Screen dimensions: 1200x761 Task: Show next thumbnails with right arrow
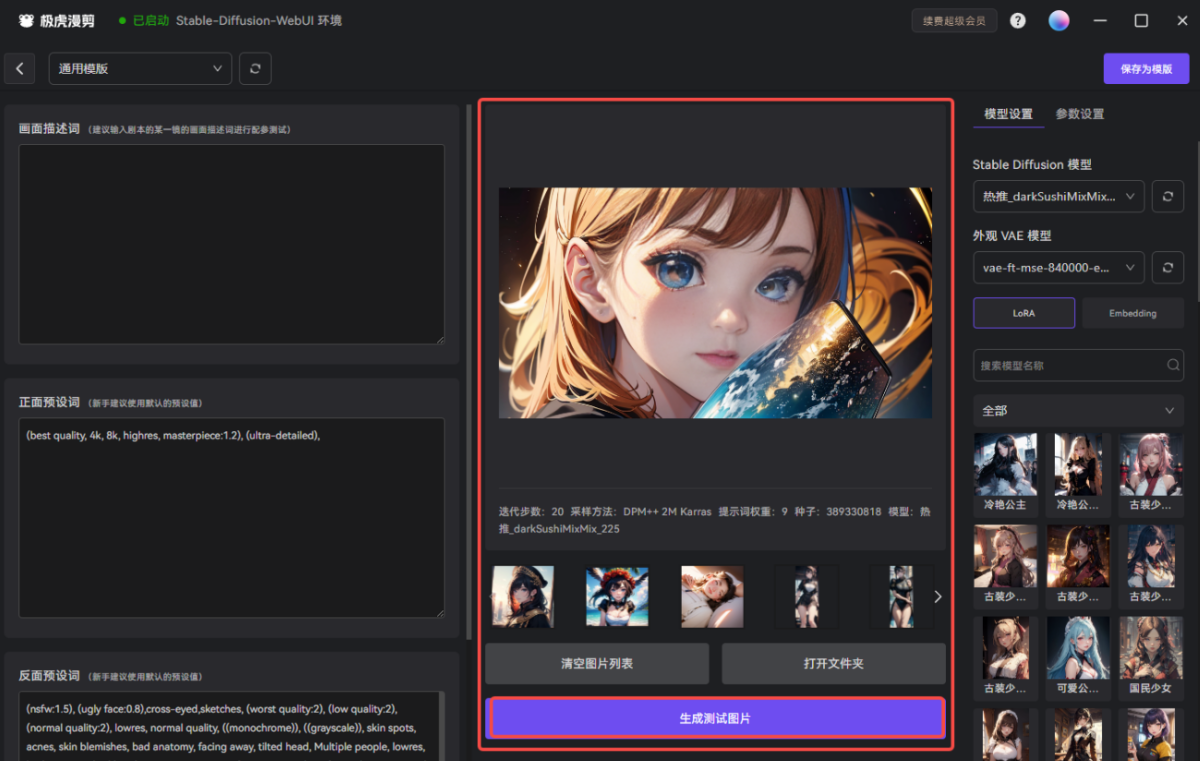pos(937,597)
